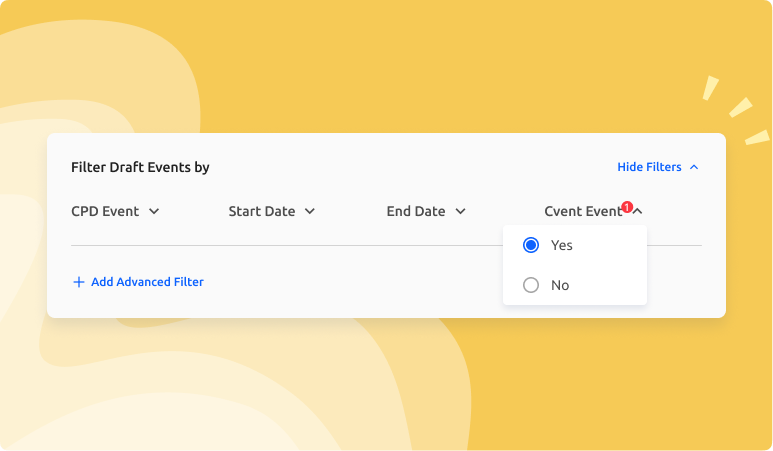Image resolution: width=773 pixels, height=451 pixels.
Task: Click the chevron next to Hide Filters
Action: pyautogui.click(x=694, y=167)
